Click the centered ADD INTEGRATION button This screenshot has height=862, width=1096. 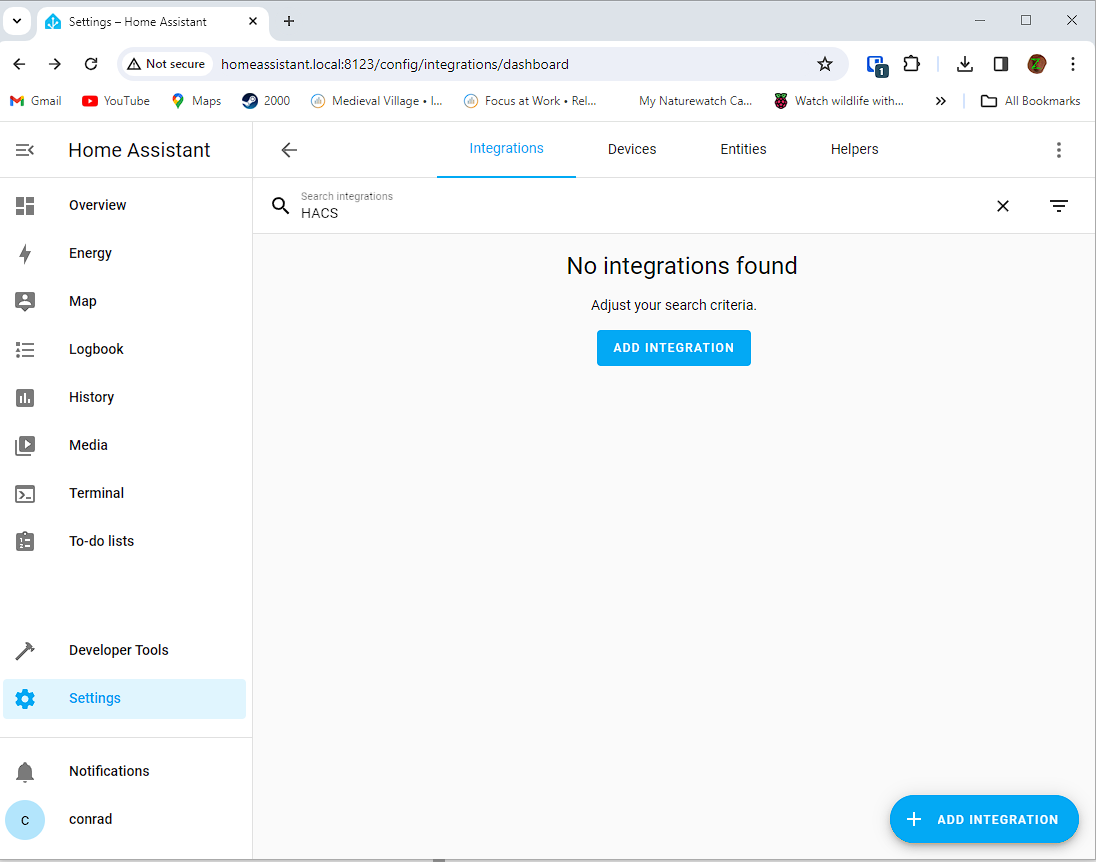coord(673,347)
